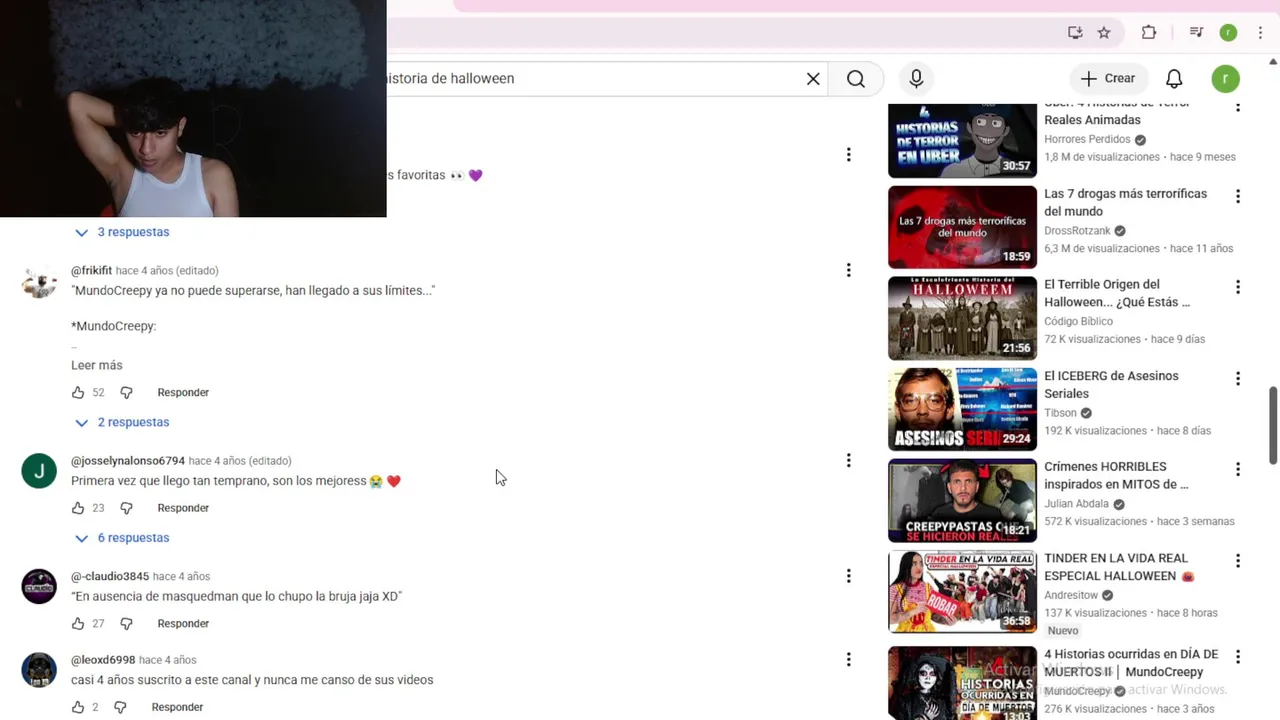Open the Código Bíblico channel

tap(1078, 321)
